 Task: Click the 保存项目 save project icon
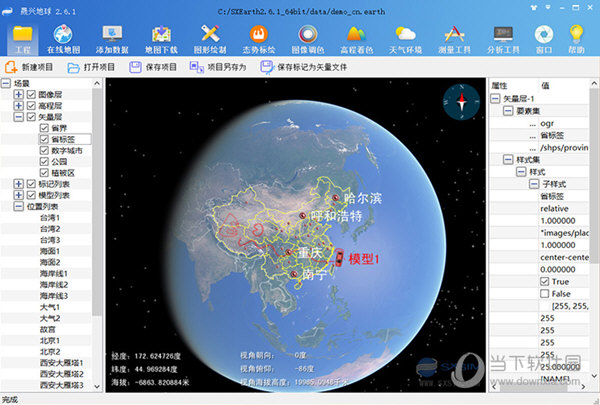tap(135, 67)
